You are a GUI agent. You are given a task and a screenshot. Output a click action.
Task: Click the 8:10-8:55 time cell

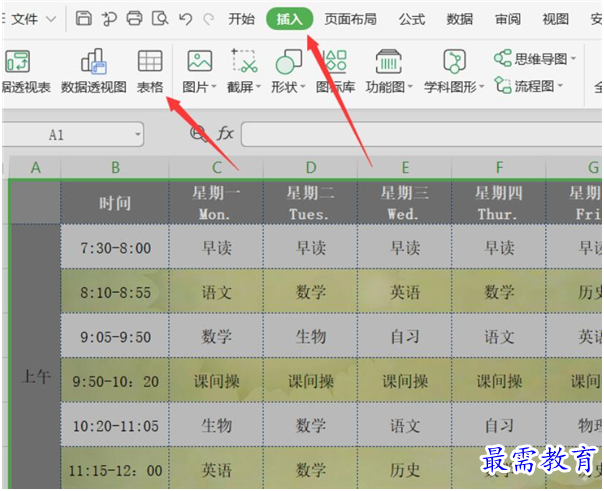tap(115, 292)
